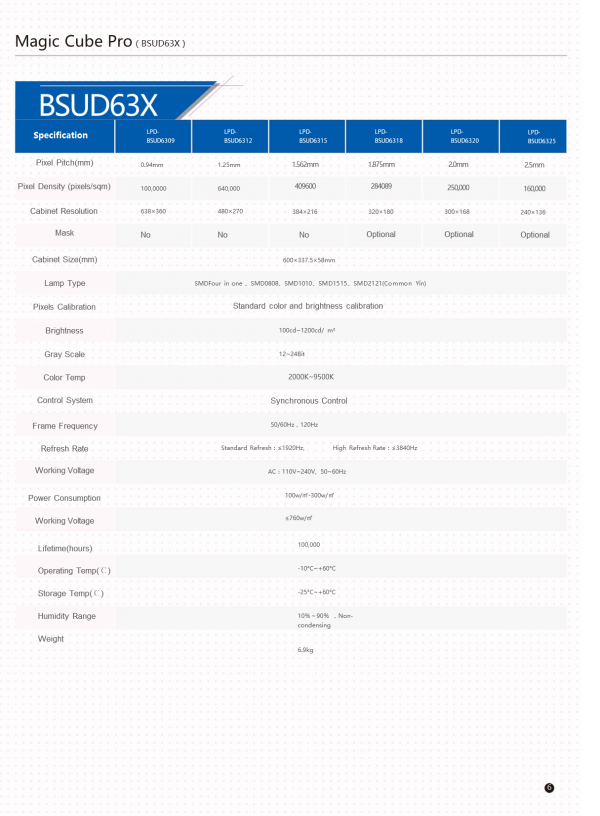The width and height of the screenshot is (600, 816).
Task: Select the Magic Cube Pro page title
Action: click(100, 41)
